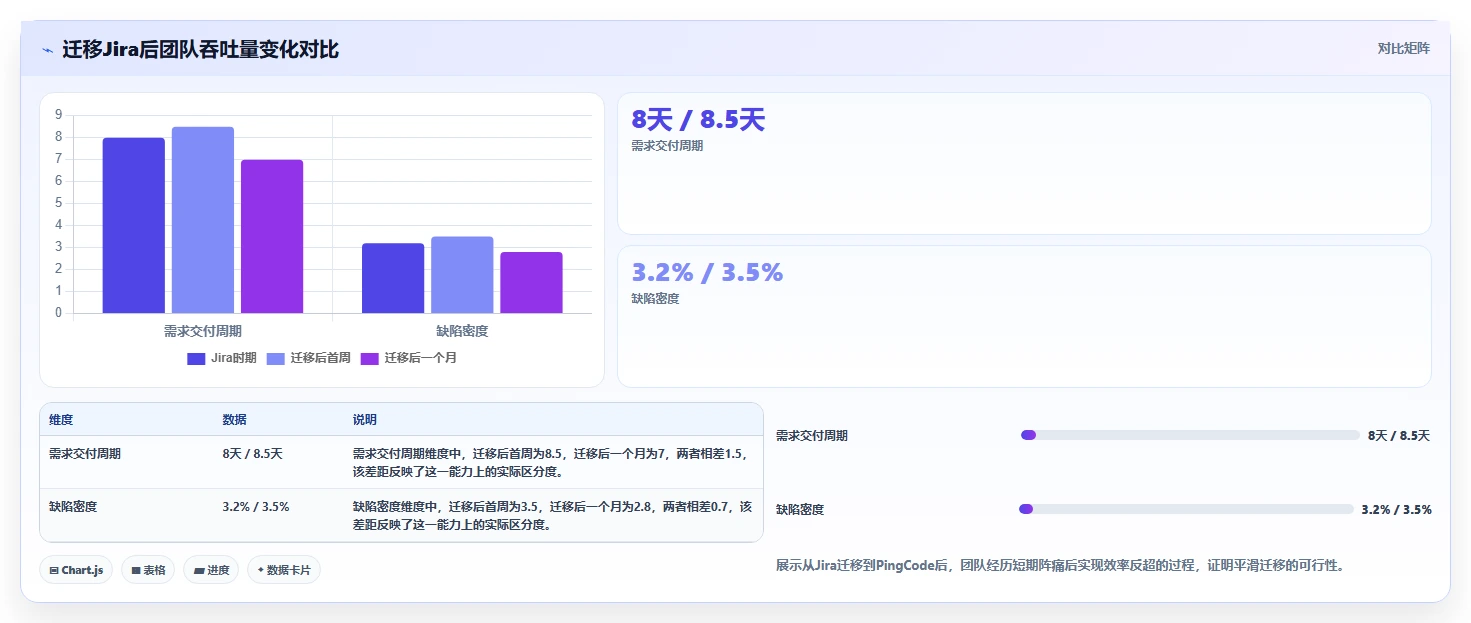
Task: Click the pulse icon beside the title
Action: click(x=47, y=49)
